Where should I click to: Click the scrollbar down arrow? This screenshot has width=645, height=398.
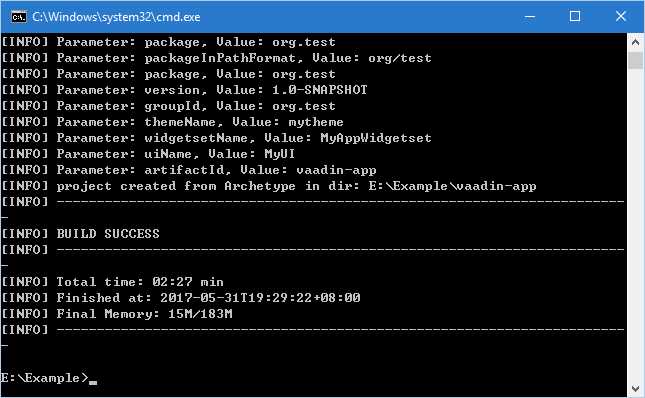coord(636,389)
